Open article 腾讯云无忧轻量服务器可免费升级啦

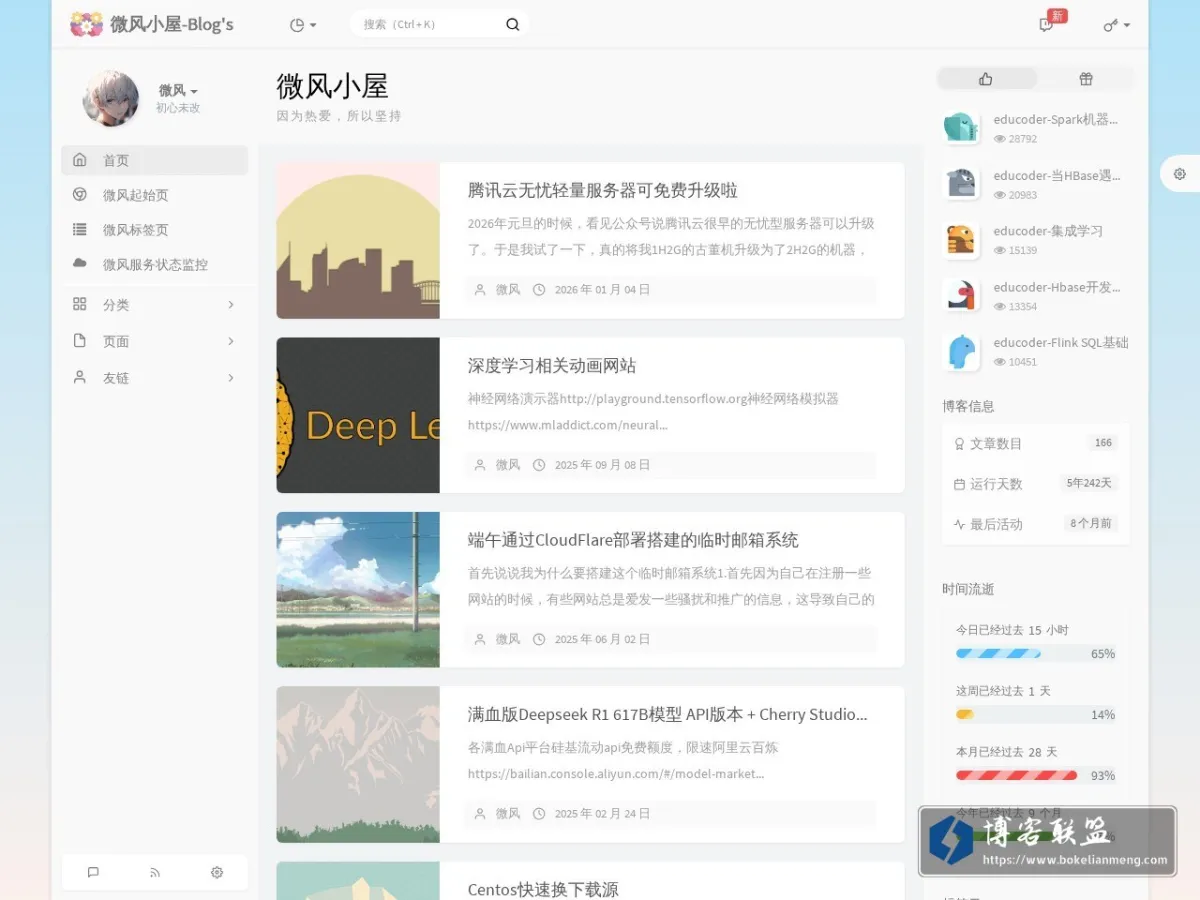[603, 190]
